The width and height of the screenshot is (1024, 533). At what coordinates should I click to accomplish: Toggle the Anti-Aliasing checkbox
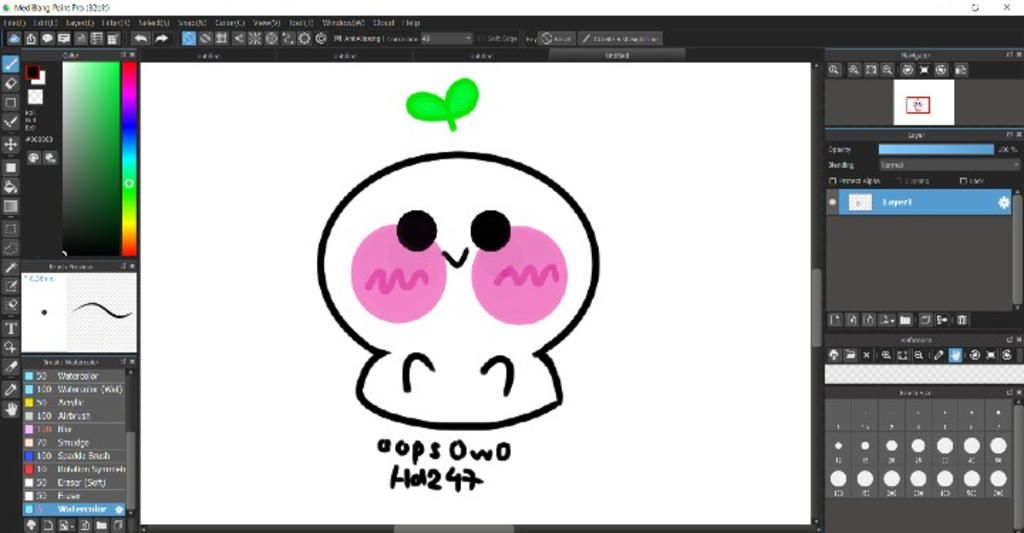(337, 39)
